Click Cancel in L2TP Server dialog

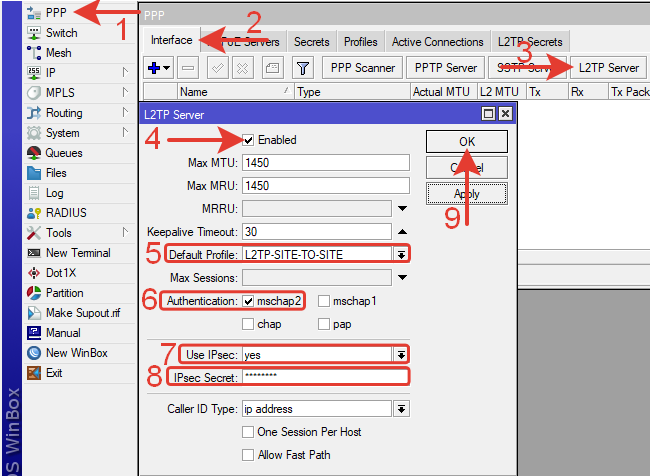click(467, 168)
